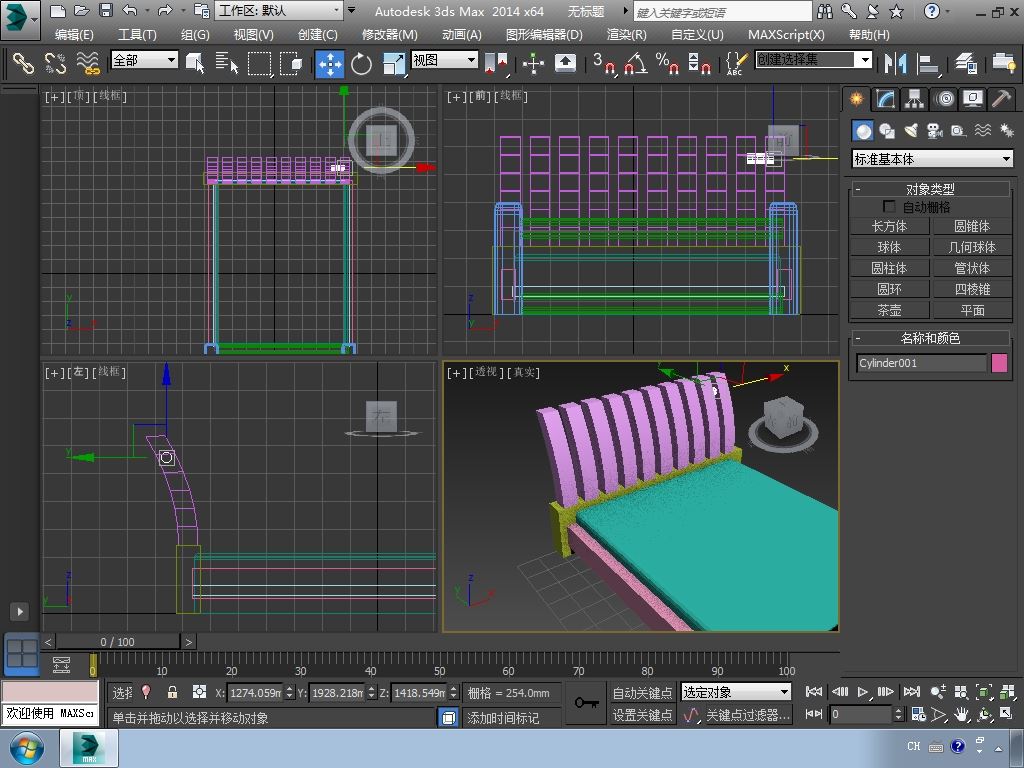Click the Cylinder001 name field
The height and width of the screenshot is (768, 1024).
921,363
